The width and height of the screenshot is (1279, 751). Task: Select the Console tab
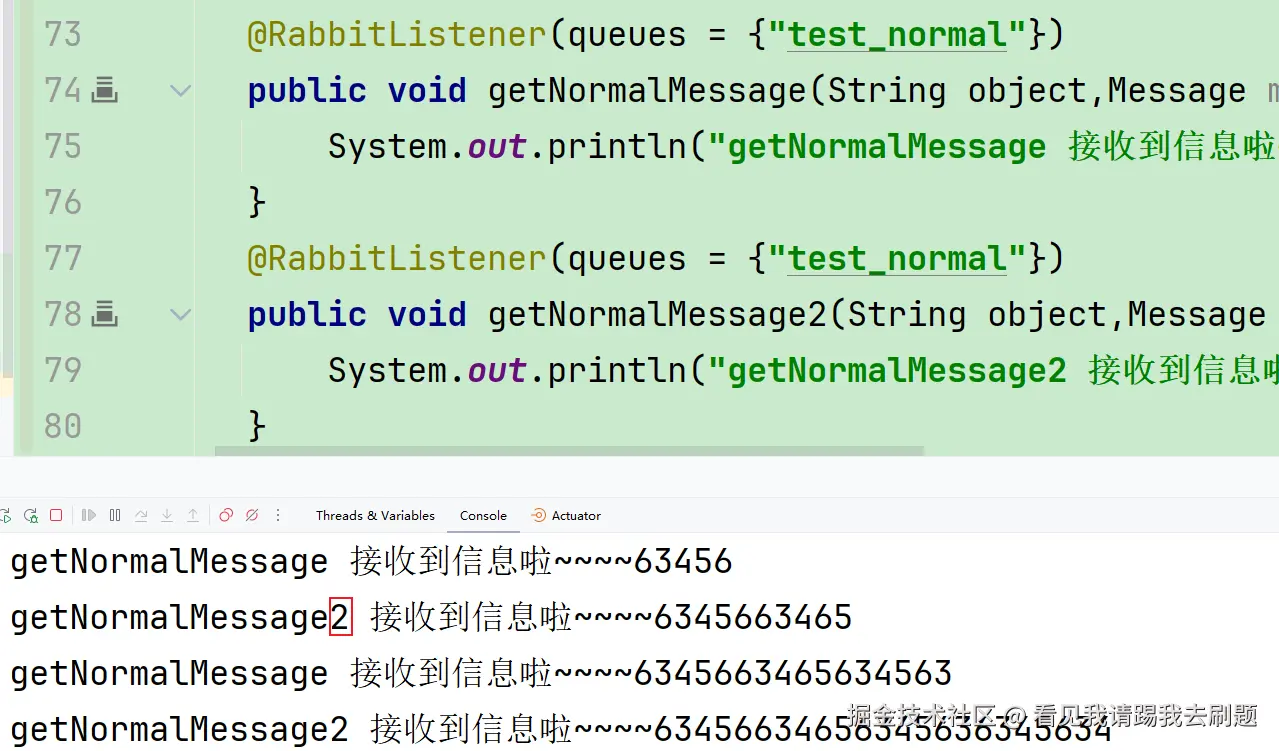(x=483, y=516)
